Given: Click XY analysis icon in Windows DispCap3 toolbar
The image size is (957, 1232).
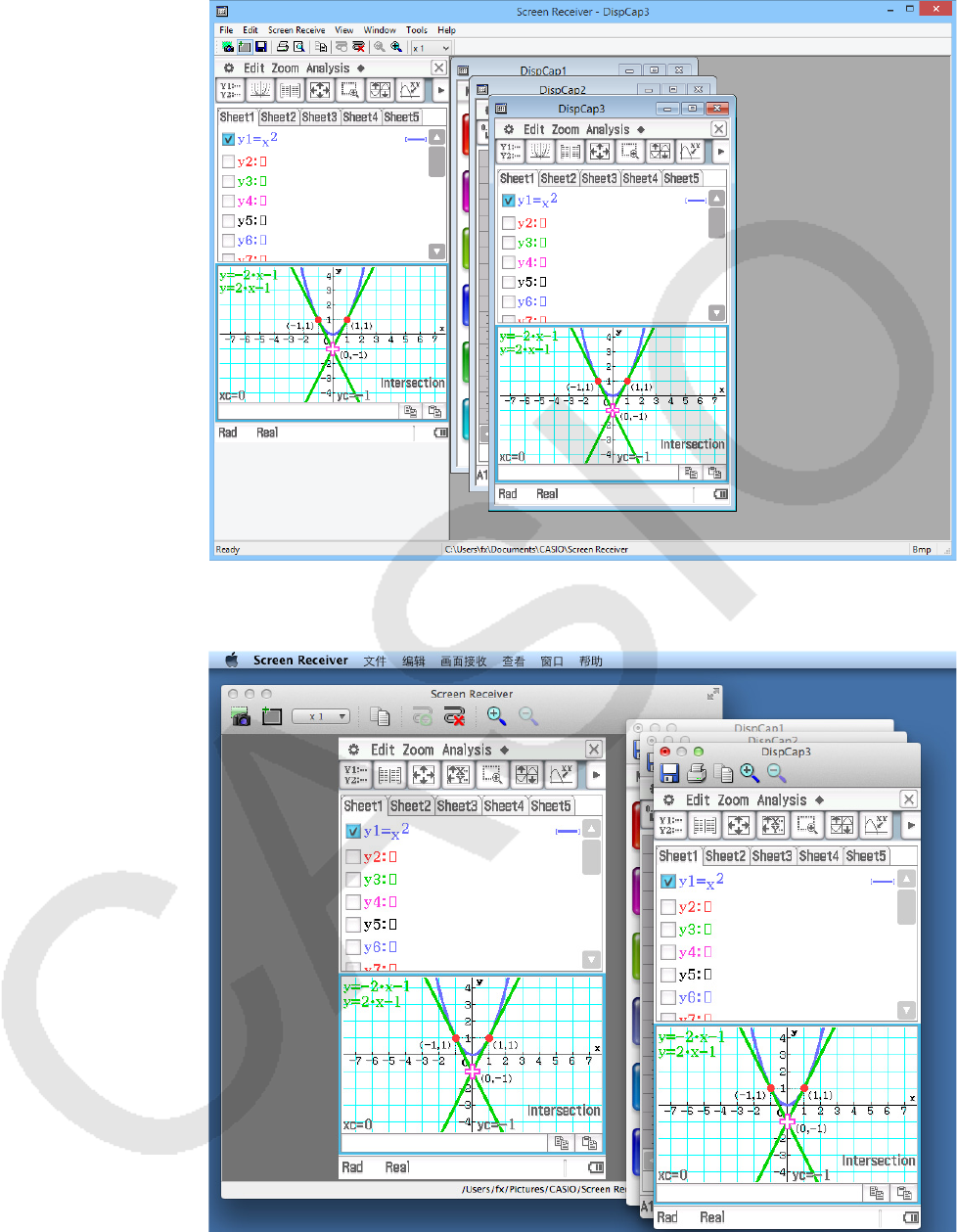Looking at the screenshot, I should click(691, 152).
